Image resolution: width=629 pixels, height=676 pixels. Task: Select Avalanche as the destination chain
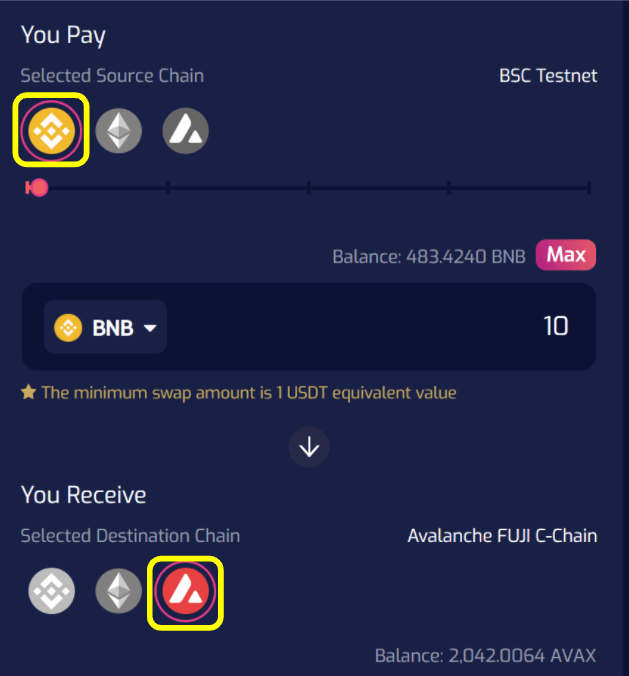click(185, 593)
